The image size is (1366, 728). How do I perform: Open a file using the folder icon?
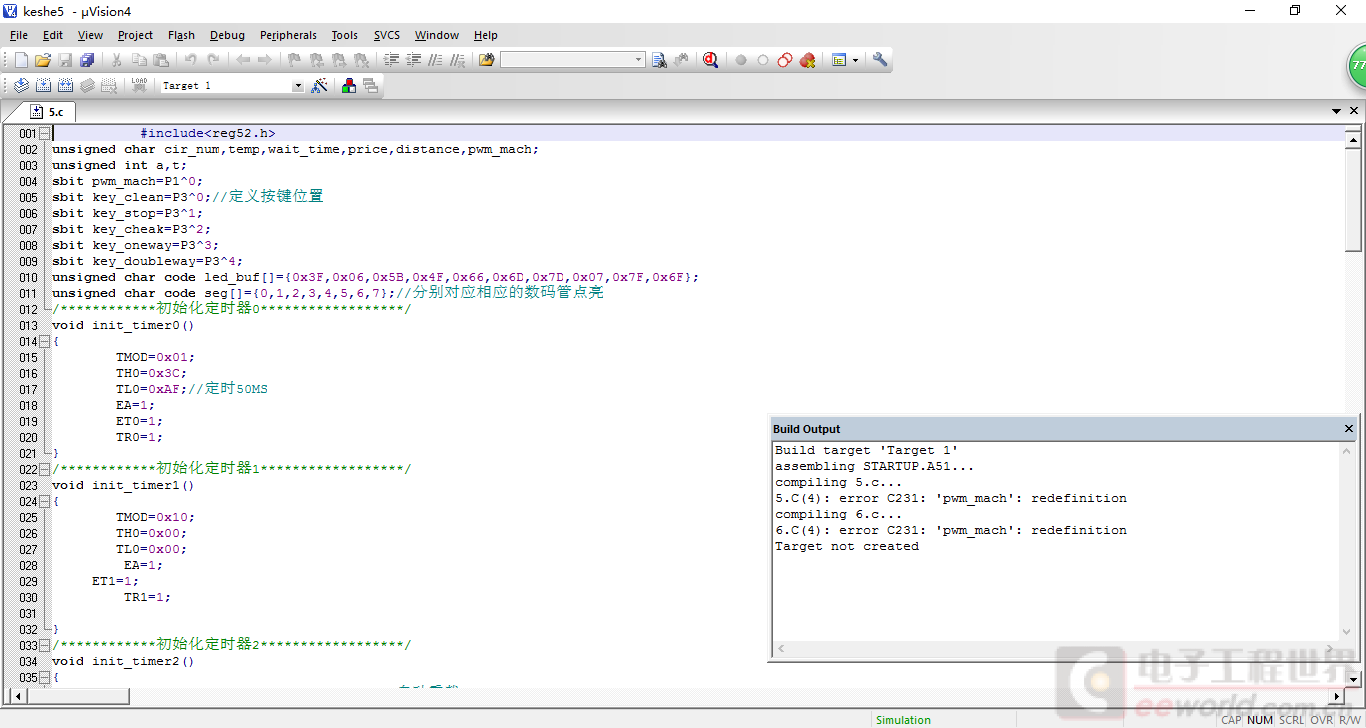43,60
